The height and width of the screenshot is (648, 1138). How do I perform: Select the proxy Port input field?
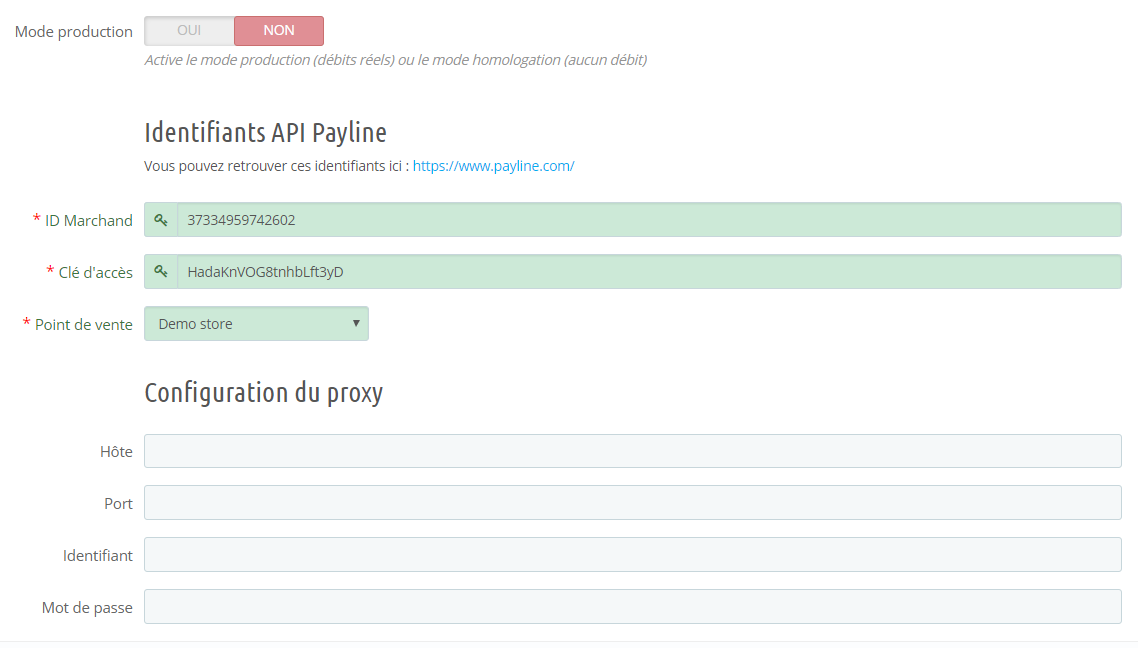click(632, 503)
